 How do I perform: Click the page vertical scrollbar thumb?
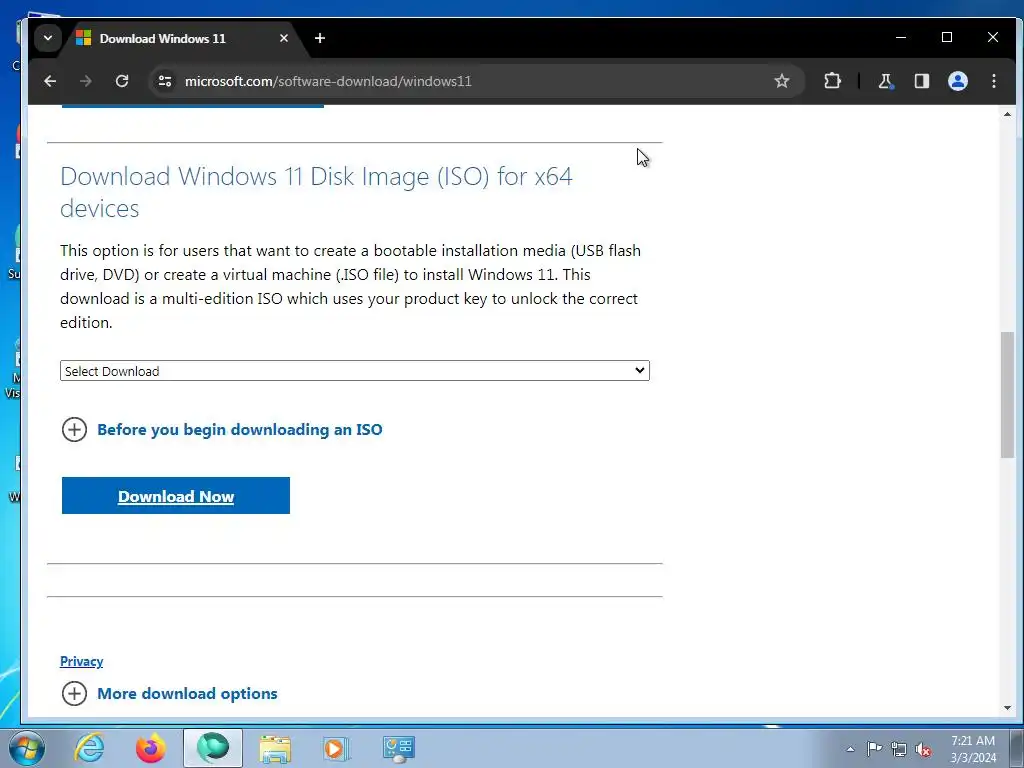coord(1007,394)
